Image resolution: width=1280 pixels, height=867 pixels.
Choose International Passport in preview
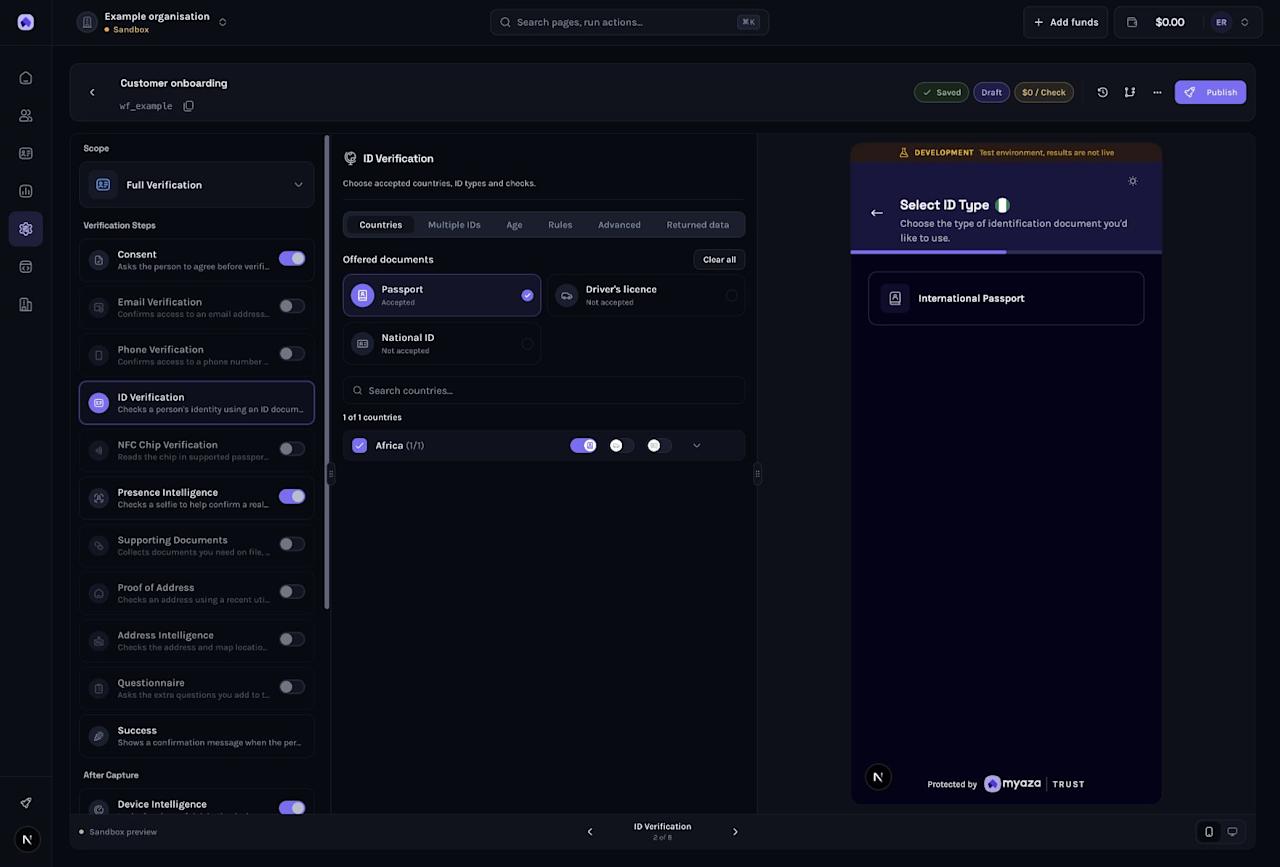point(1006,298)
